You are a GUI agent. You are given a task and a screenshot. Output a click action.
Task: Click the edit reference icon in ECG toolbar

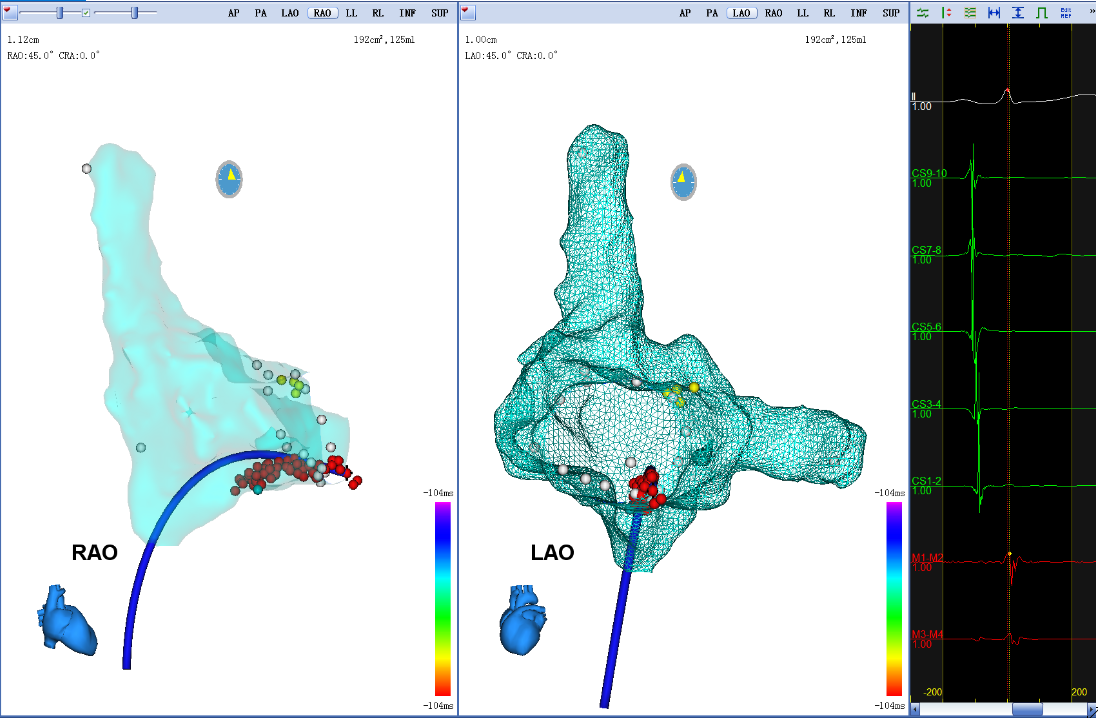coord(1065,12)
